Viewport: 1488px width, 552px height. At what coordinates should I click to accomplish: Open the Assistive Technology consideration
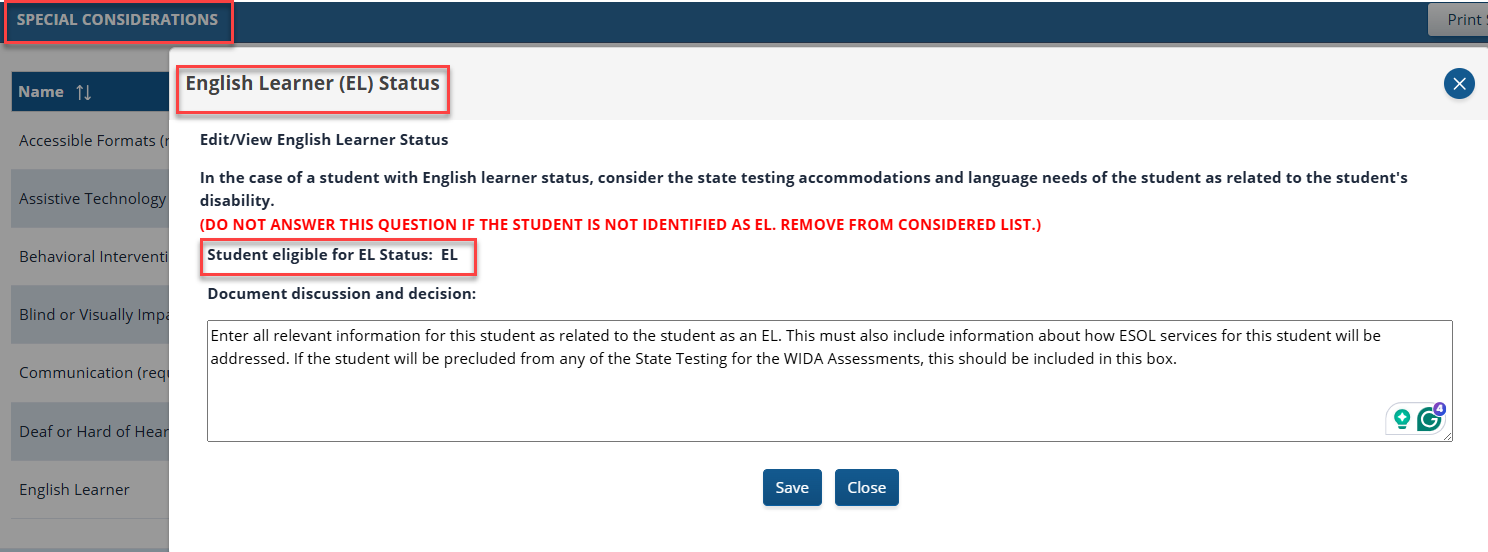point(92,199)
